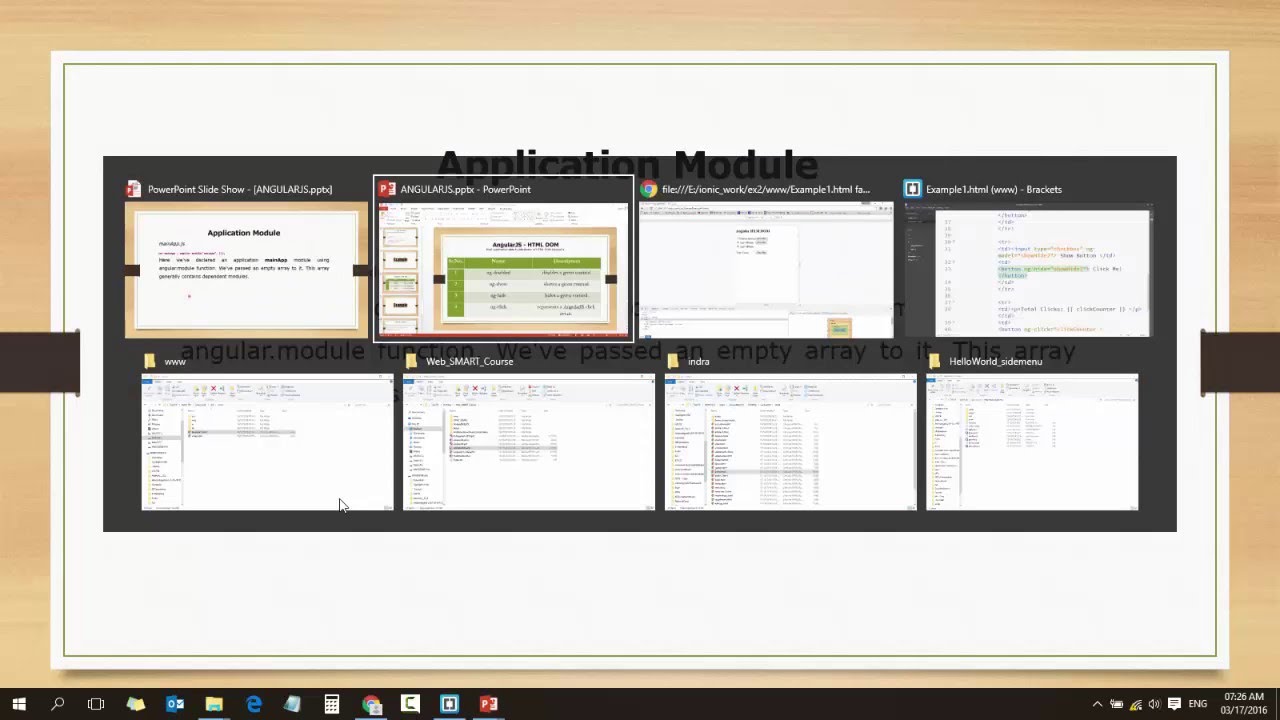Screen dimensions: 1280x720
Task: Open Sticky Notes from the taskbar
Action: tap(135, 704)
